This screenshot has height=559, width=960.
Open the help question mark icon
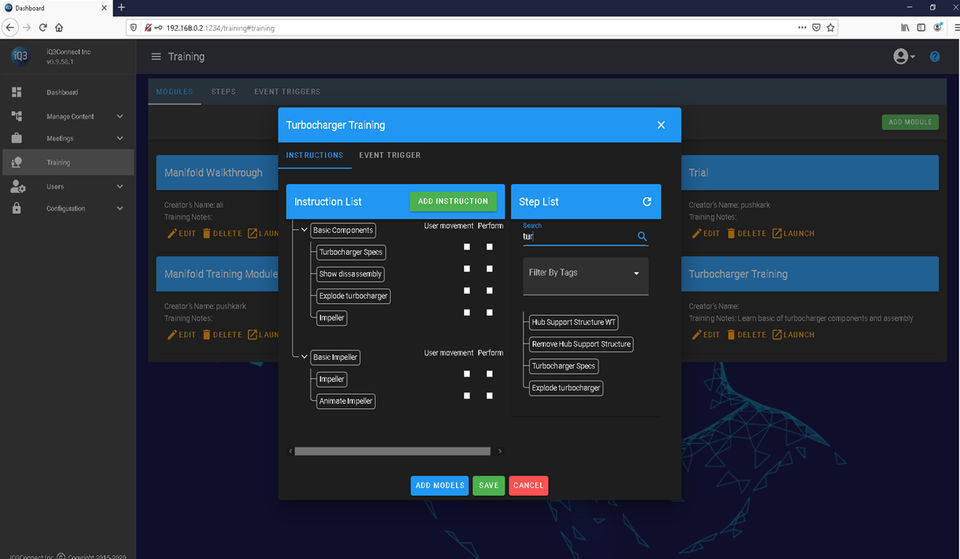[x=934, y=56]
